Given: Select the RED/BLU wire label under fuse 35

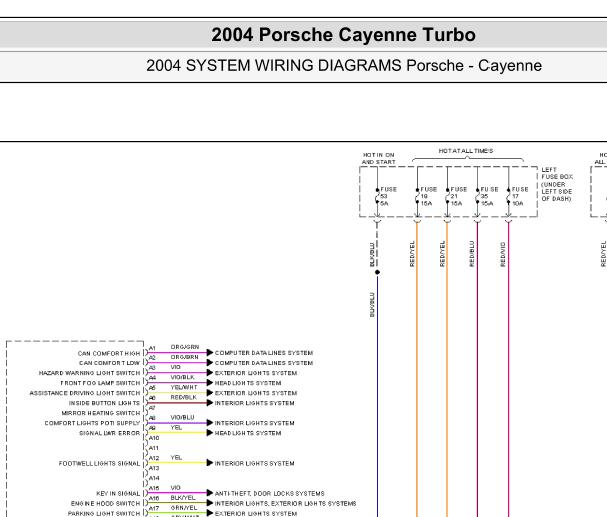Looking at the screenshot, I should [x=472, y=253].
